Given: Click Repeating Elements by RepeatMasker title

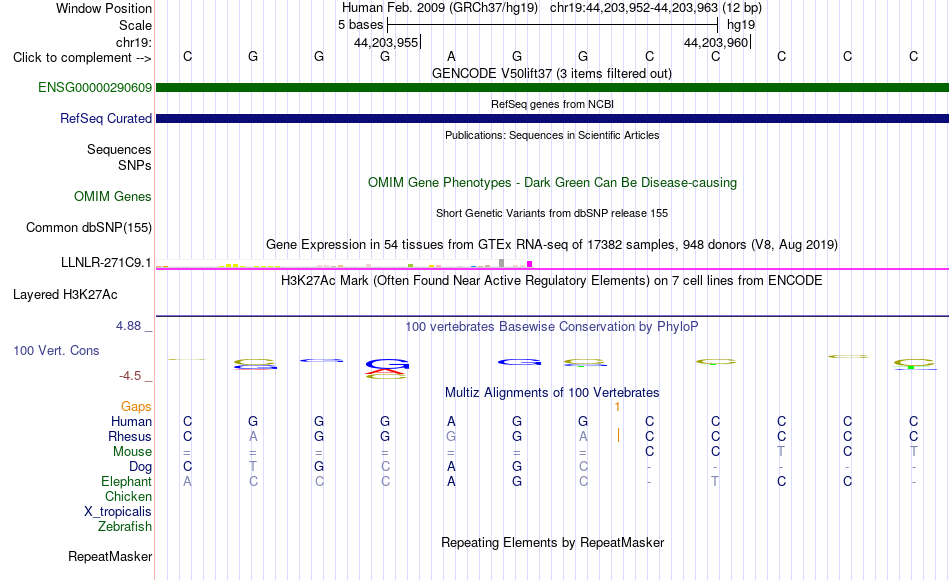Looking at the screenshot, I should pyautogui.click(x=552, y=542).
